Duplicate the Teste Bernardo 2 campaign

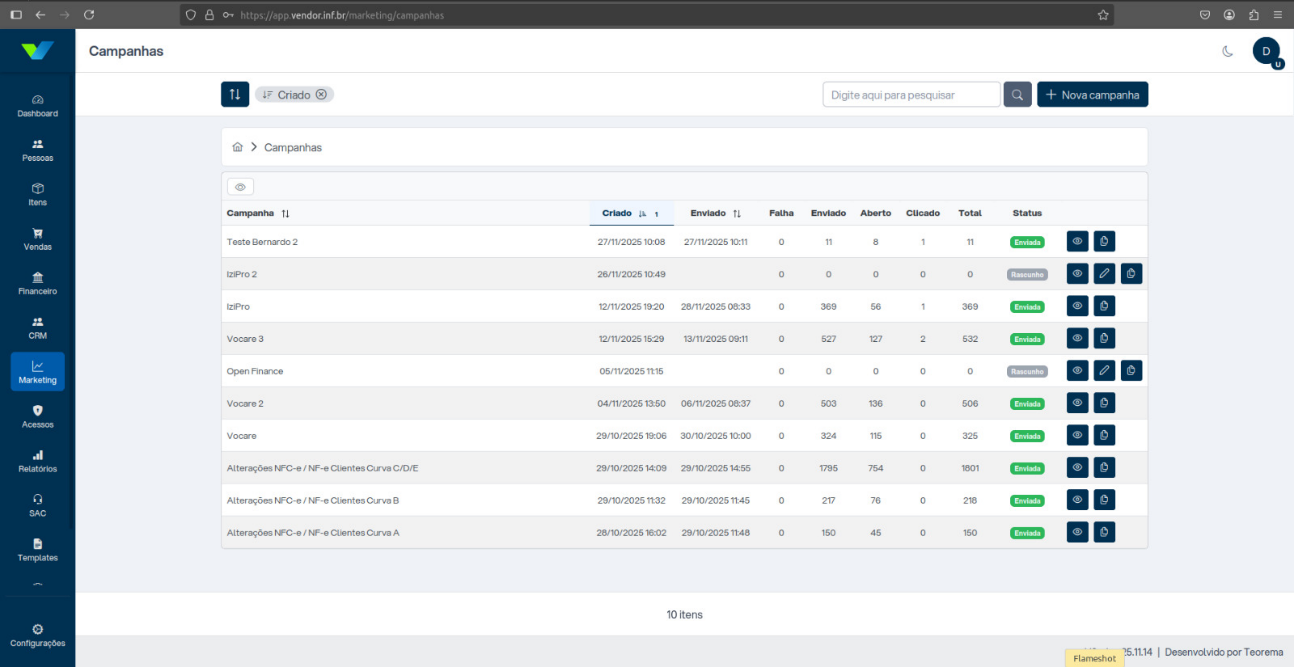pos(1104,241)
